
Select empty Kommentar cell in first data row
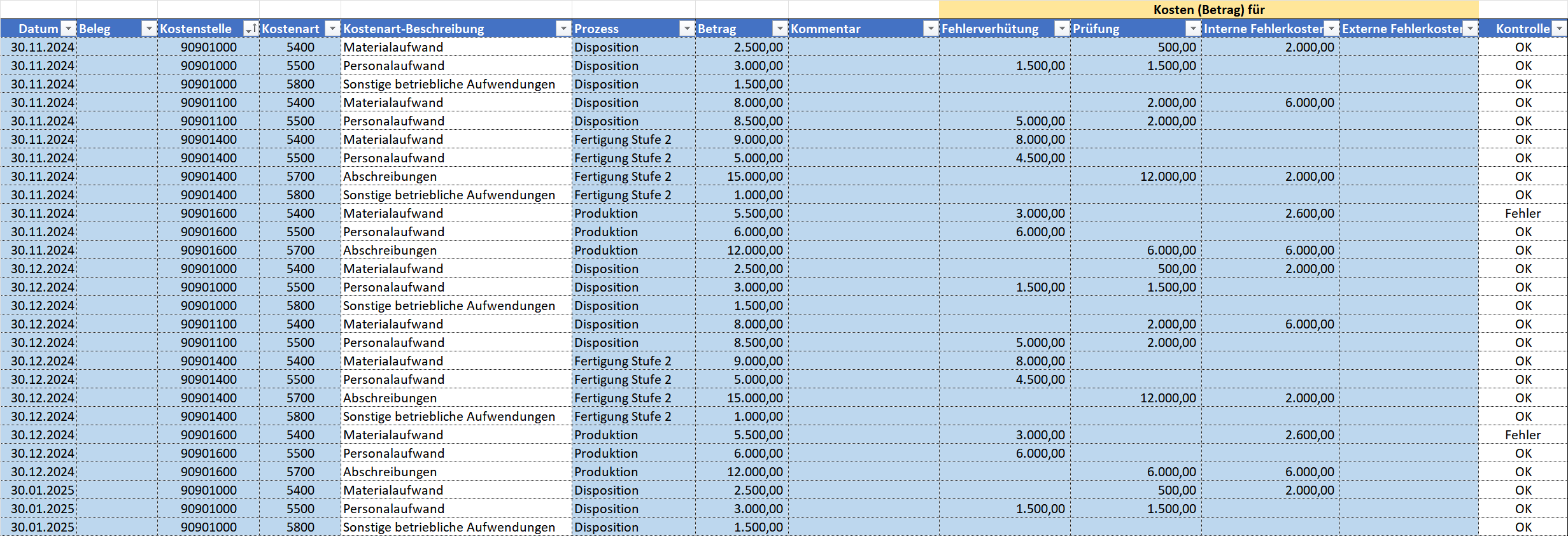click(x=863, y=47)
